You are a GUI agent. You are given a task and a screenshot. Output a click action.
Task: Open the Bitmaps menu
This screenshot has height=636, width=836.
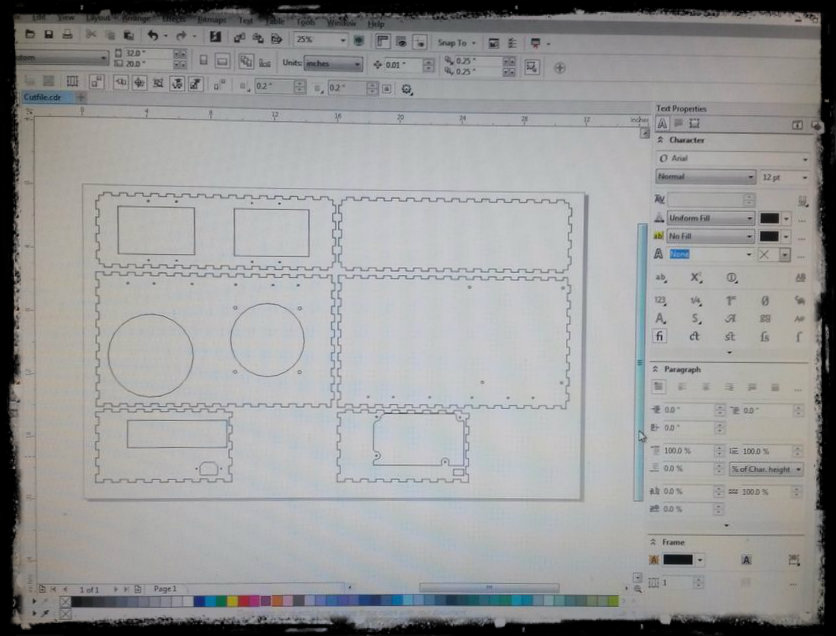(212, 19)
